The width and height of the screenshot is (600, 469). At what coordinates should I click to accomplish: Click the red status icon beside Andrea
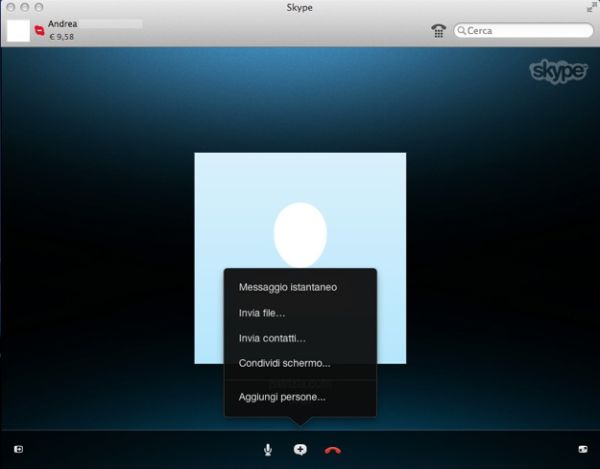coord(39,30)
